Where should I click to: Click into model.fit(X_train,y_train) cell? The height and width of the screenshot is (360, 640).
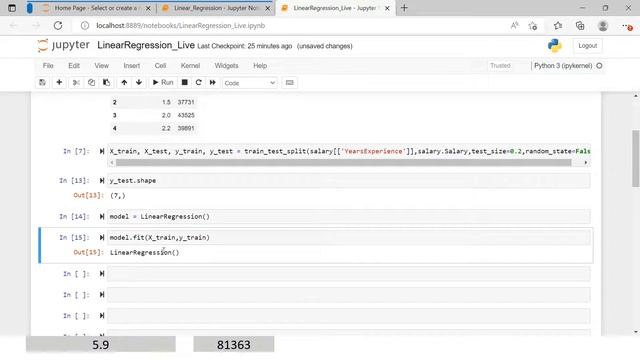pyautogui.click(x=349, y=238)
